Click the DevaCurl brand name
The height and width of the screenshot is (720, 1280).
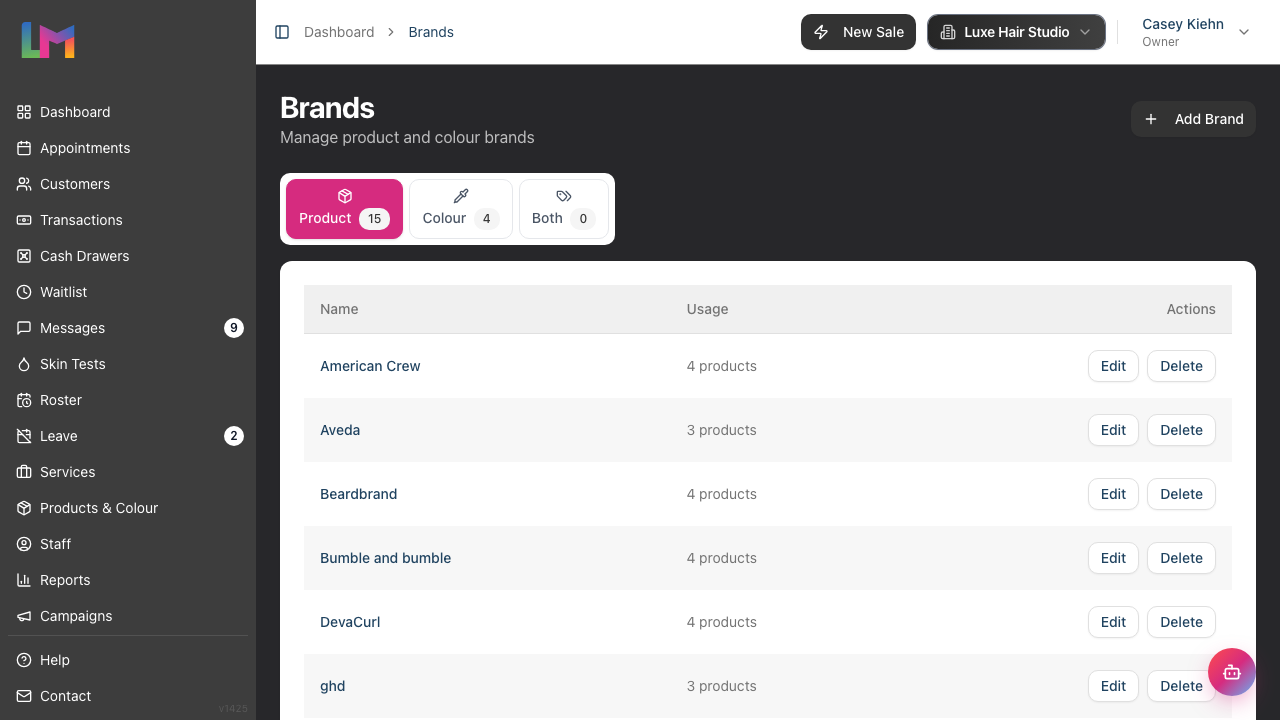click(x=350, y=622)
